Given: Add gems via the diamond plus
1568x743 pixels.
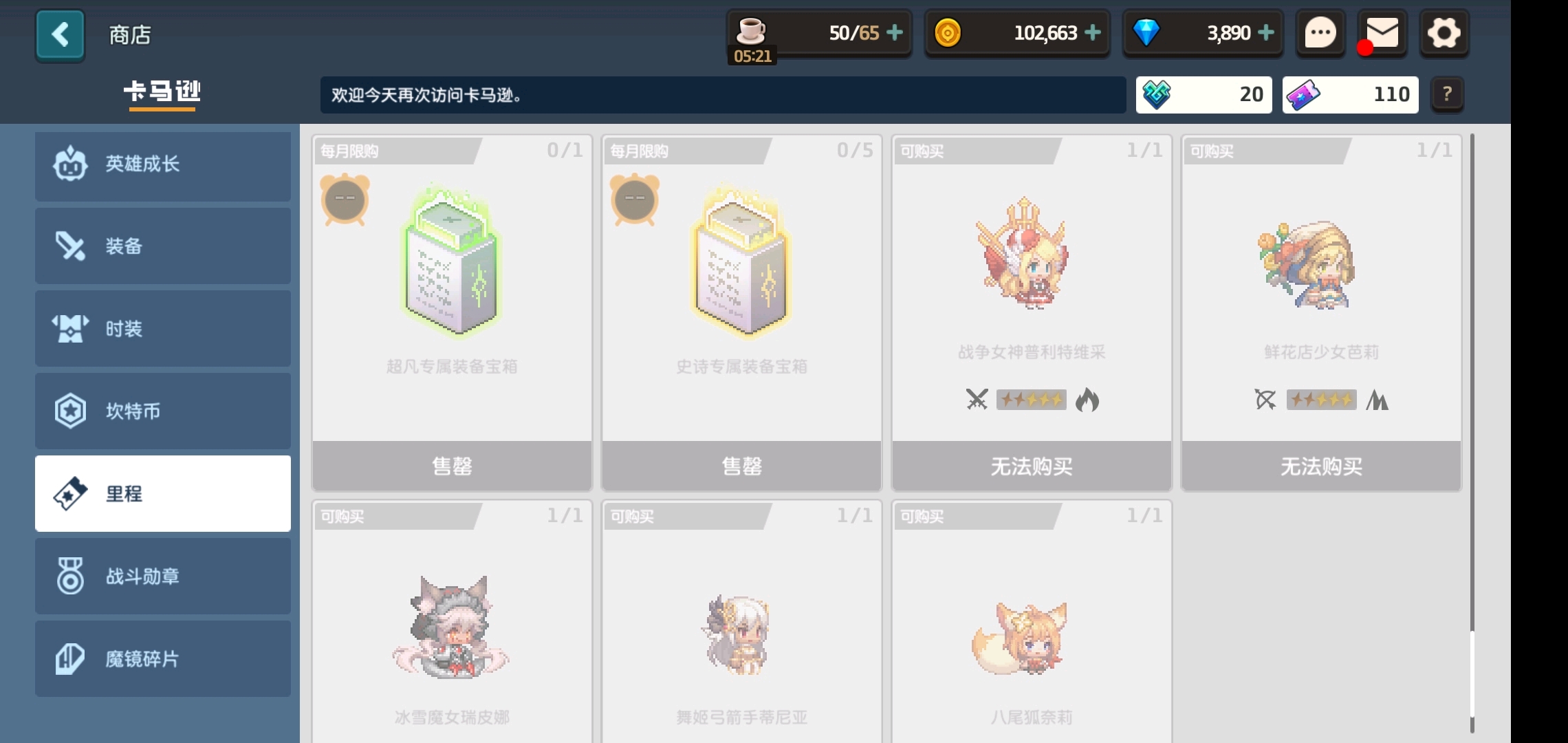Looking at the screenshot, I should tap(1266, 32).
